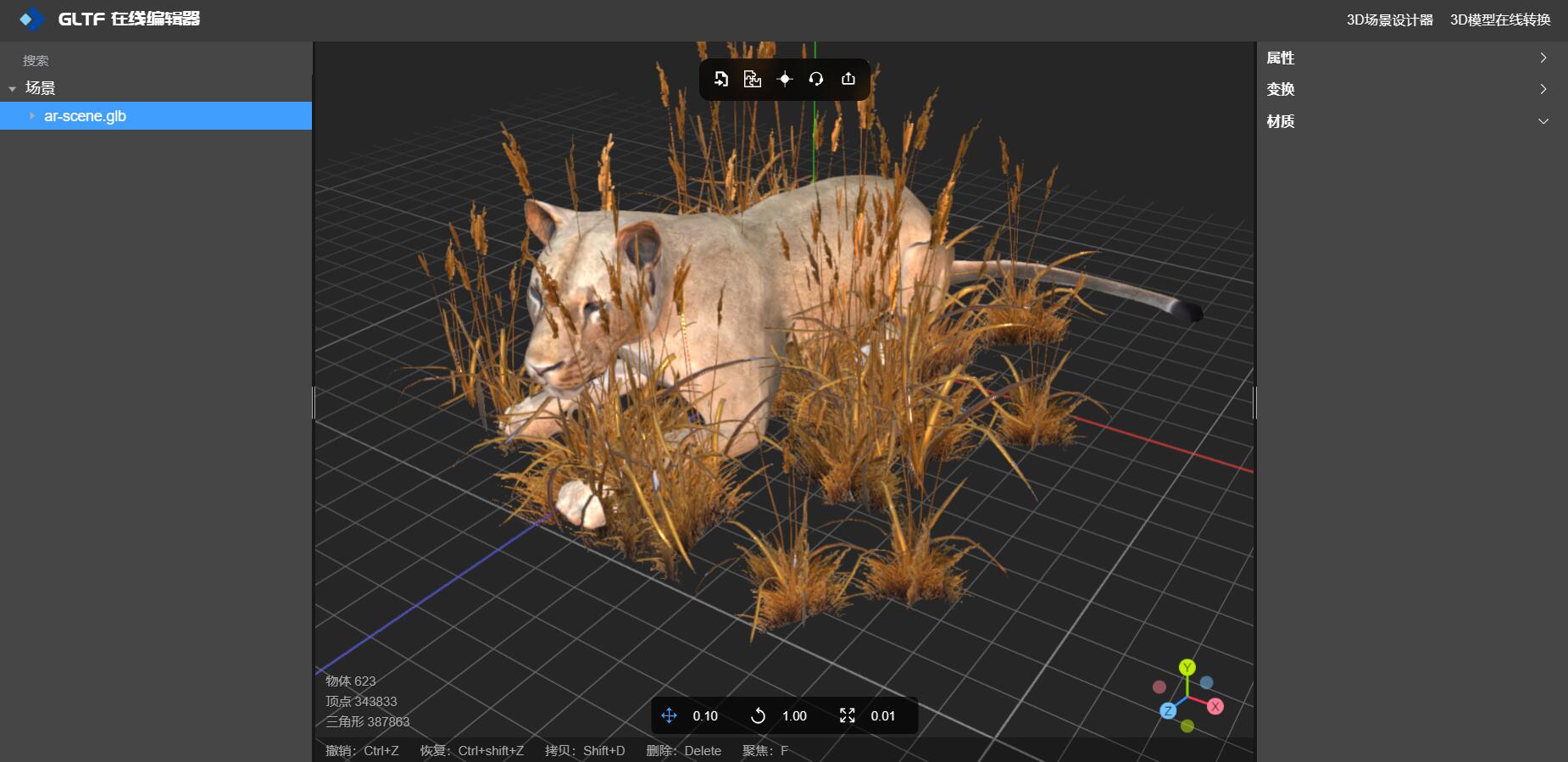Open the 3D场景设计器 link
1568x762 pixels.
[x=1389, y=19]
